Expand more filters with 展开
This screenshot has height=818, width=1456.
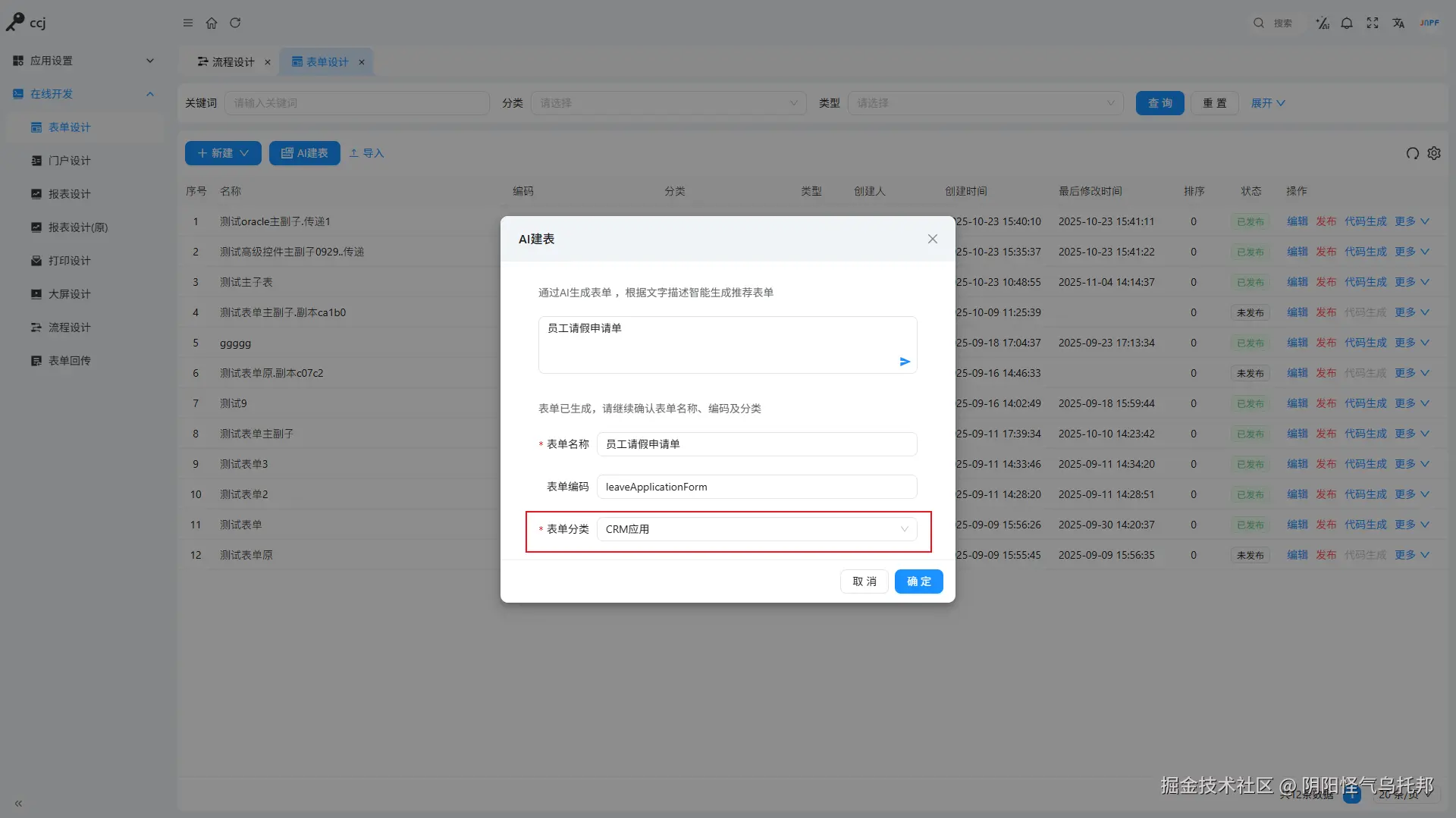click(x=1268, y=103)
